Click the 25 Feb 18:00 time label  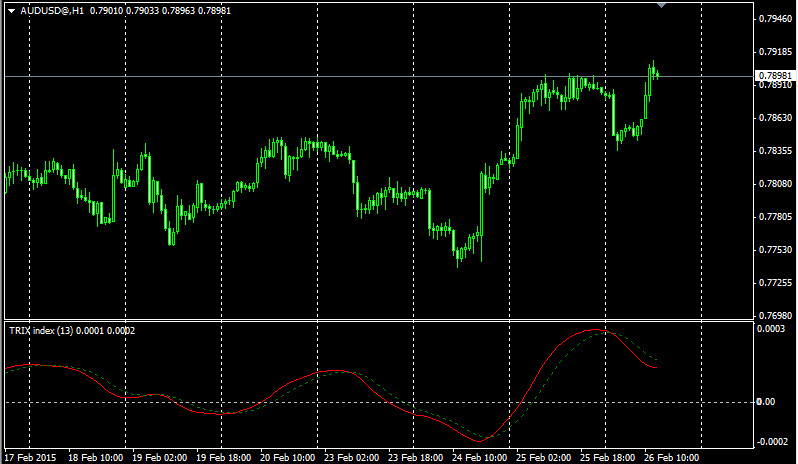pos(608,457)
